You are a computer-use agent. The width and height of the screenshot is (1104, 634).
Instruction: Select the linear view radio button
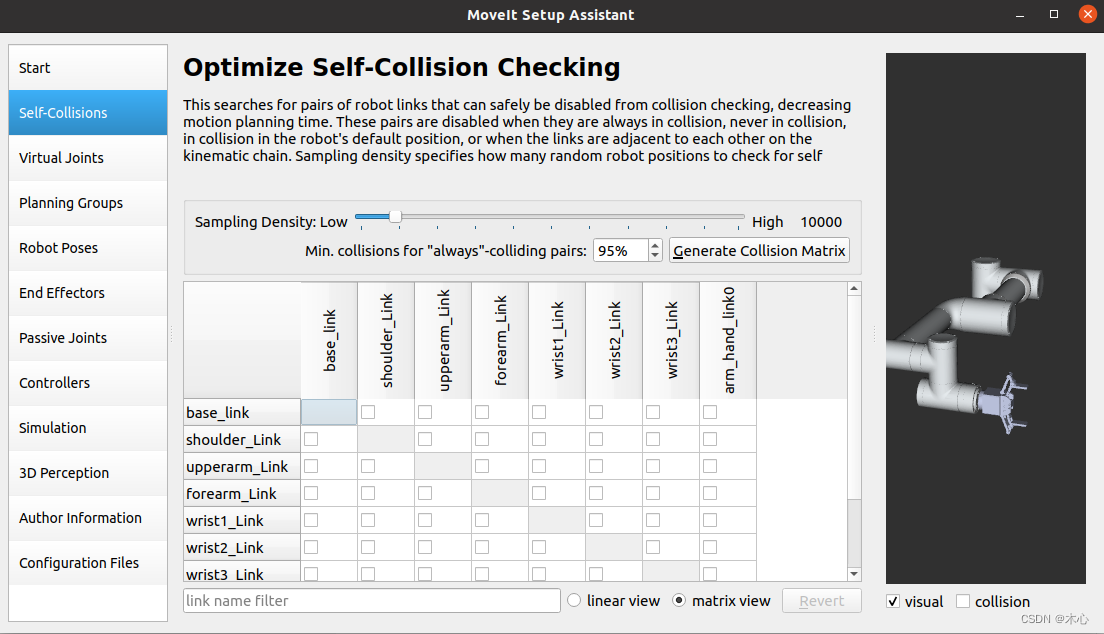575,600
